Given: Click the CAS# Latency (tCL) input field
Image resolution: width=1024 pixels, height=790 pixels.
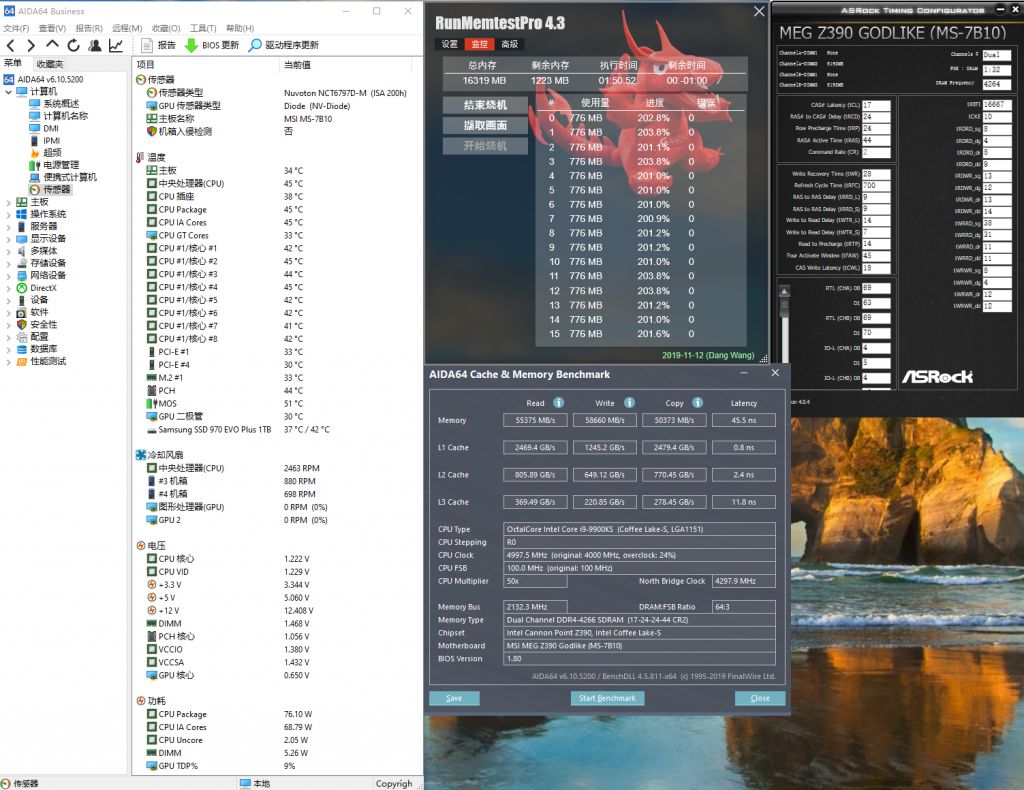Looking at the screenshot, I should pyautogui.click(x=874, y=105).
